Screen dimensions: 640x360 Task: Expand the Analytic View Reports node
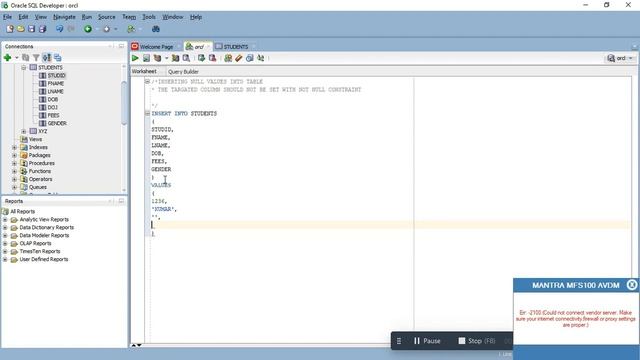coord(5,220)
